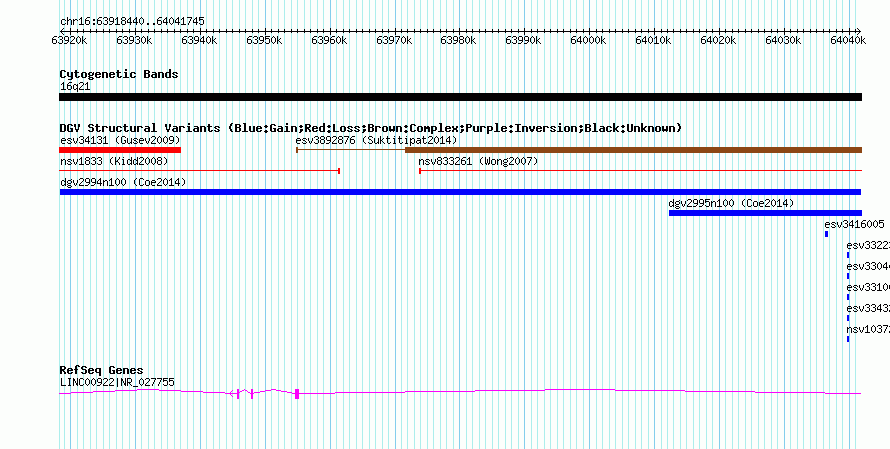Select the 63930k ruler tick label
Screen dimensions: 890x449
(134, 40)
